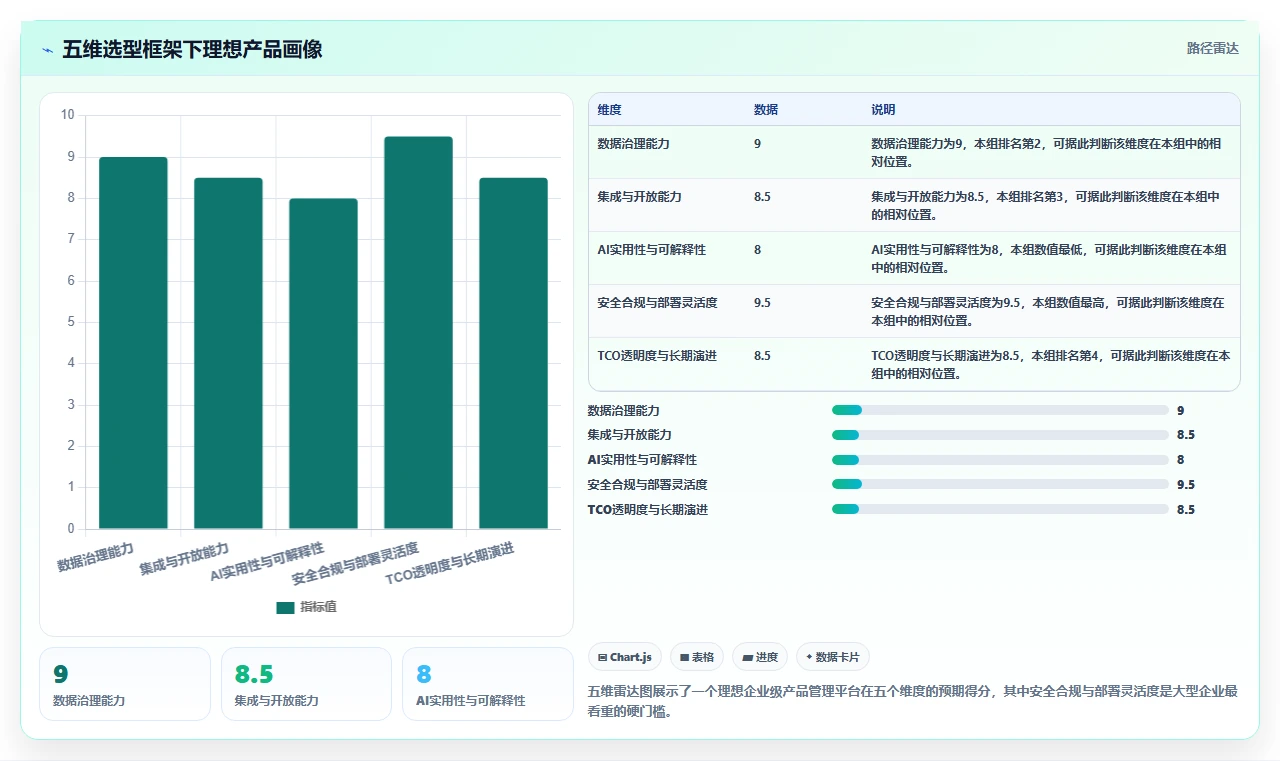Viewport: 1280px width, 761px height.
Task: Click the 安全合规与部署灵活度 progress bar
Action: click(x=1000, y=484)
